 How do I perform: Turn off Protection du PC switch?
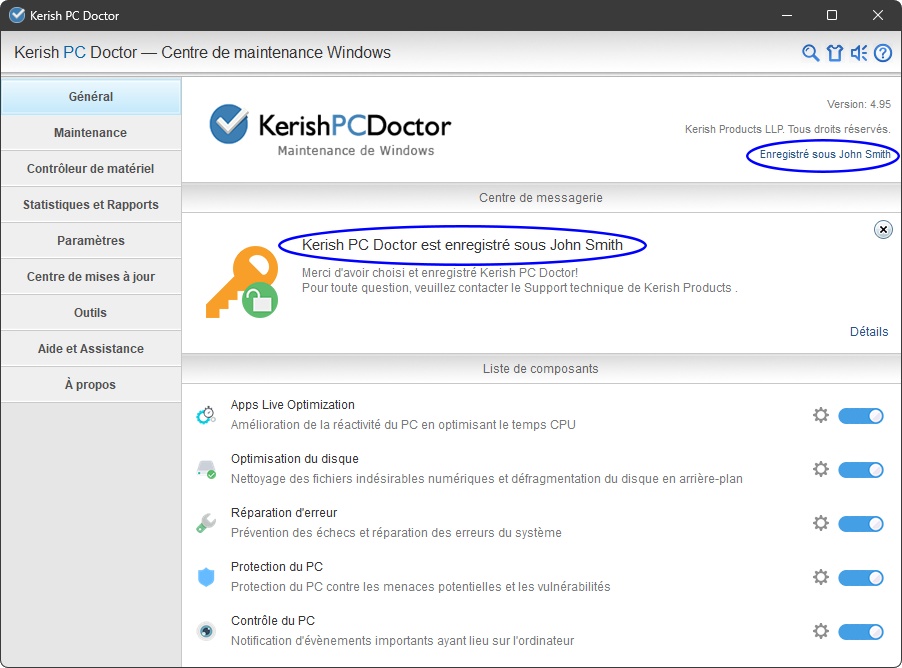(861, 577)
